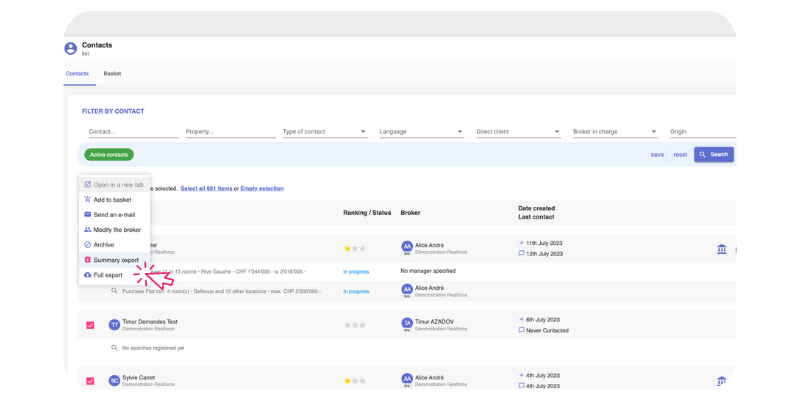Click In progress status of Rive Gauche search
The width and height of the screenshot is (800, 400).
pos(356,271)
